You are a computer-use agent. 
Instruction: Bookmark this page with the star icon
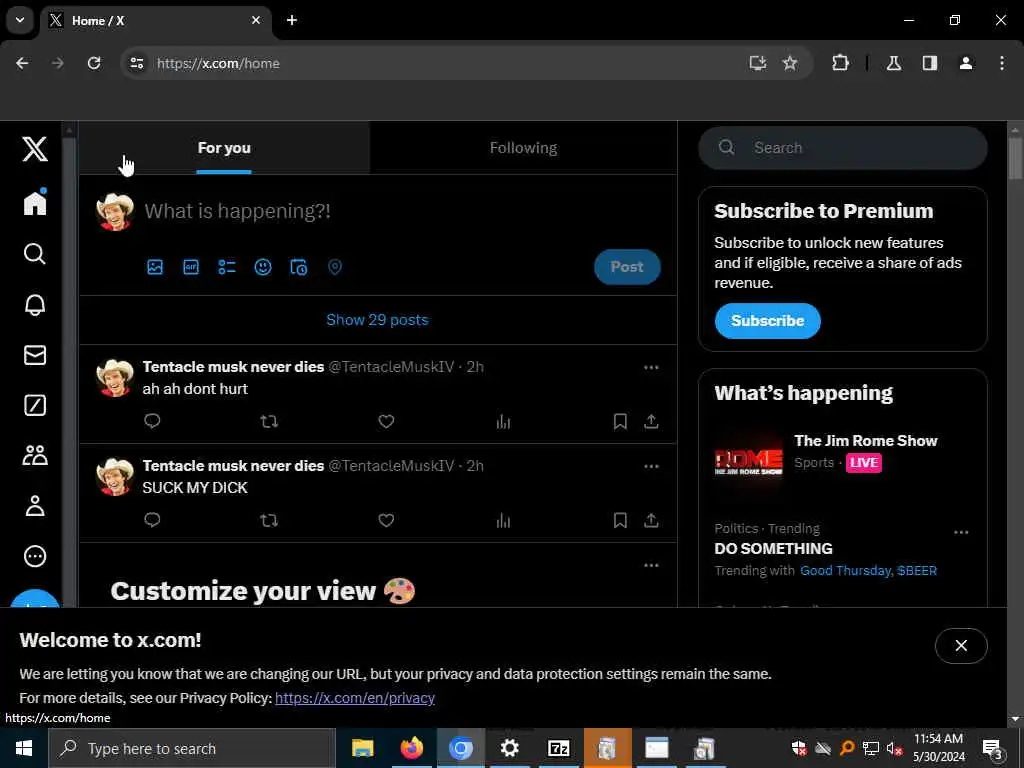pos(790,63)
